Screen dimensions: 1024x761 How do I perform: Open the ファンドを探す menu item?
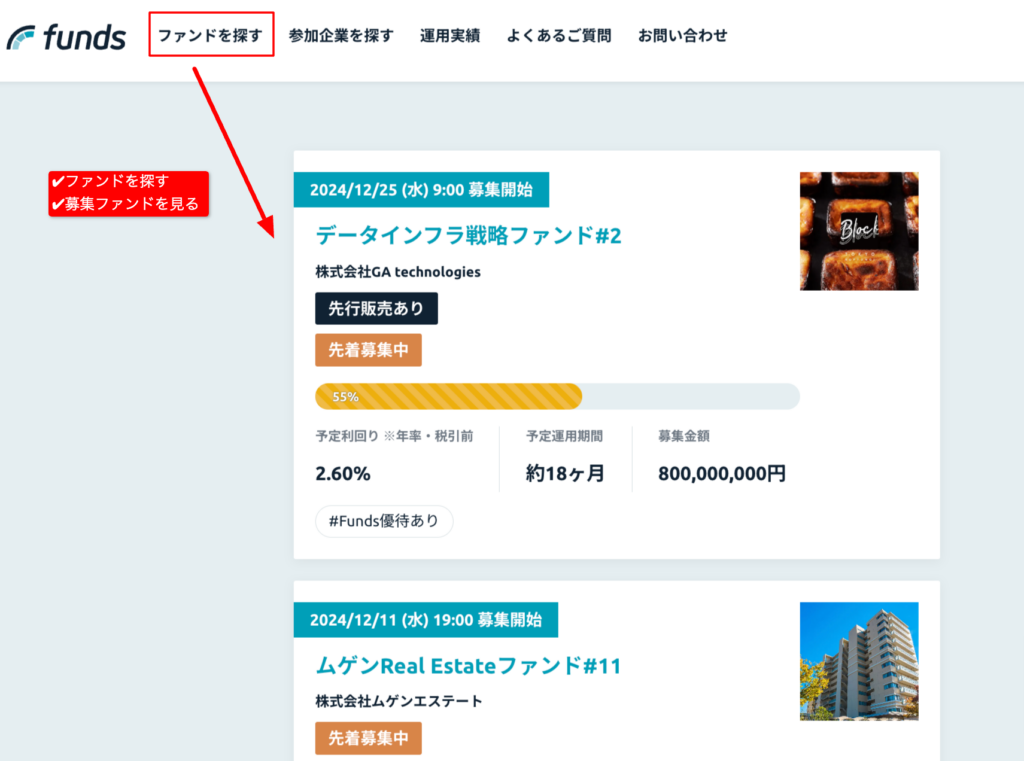click(x=210, y=35)
